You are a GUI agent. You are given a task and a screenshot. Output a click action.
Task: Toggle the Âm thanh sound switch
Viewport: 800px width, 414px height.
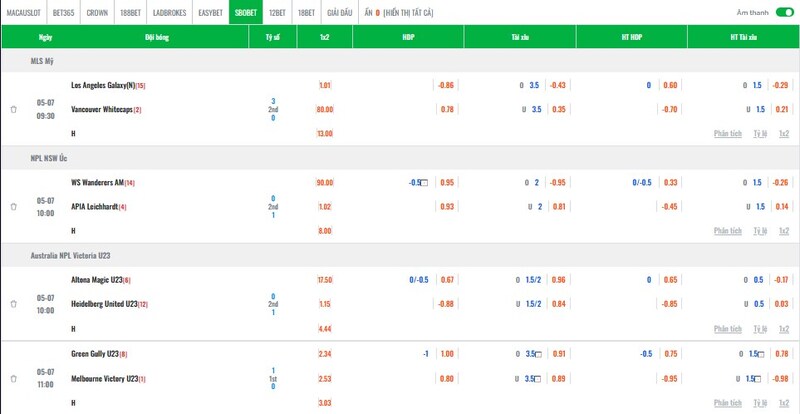(x=784, y=13)
